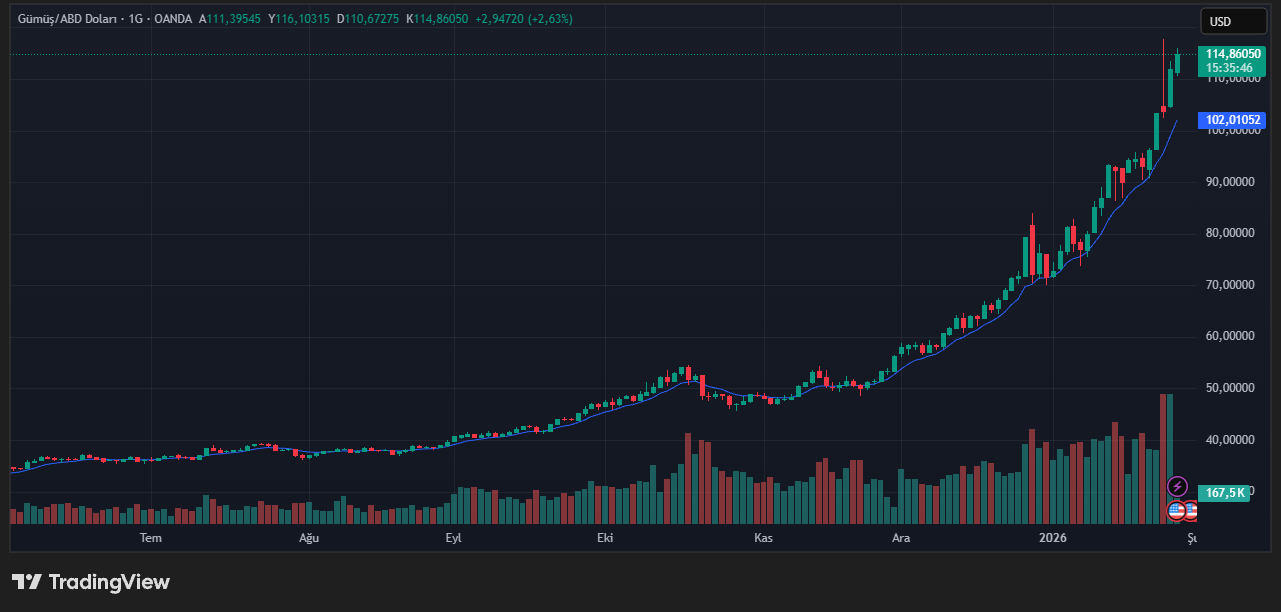The width and height of the screenshot is (1281, 612).
Task: Click the TradingView logo
Action: pos(91,582)
